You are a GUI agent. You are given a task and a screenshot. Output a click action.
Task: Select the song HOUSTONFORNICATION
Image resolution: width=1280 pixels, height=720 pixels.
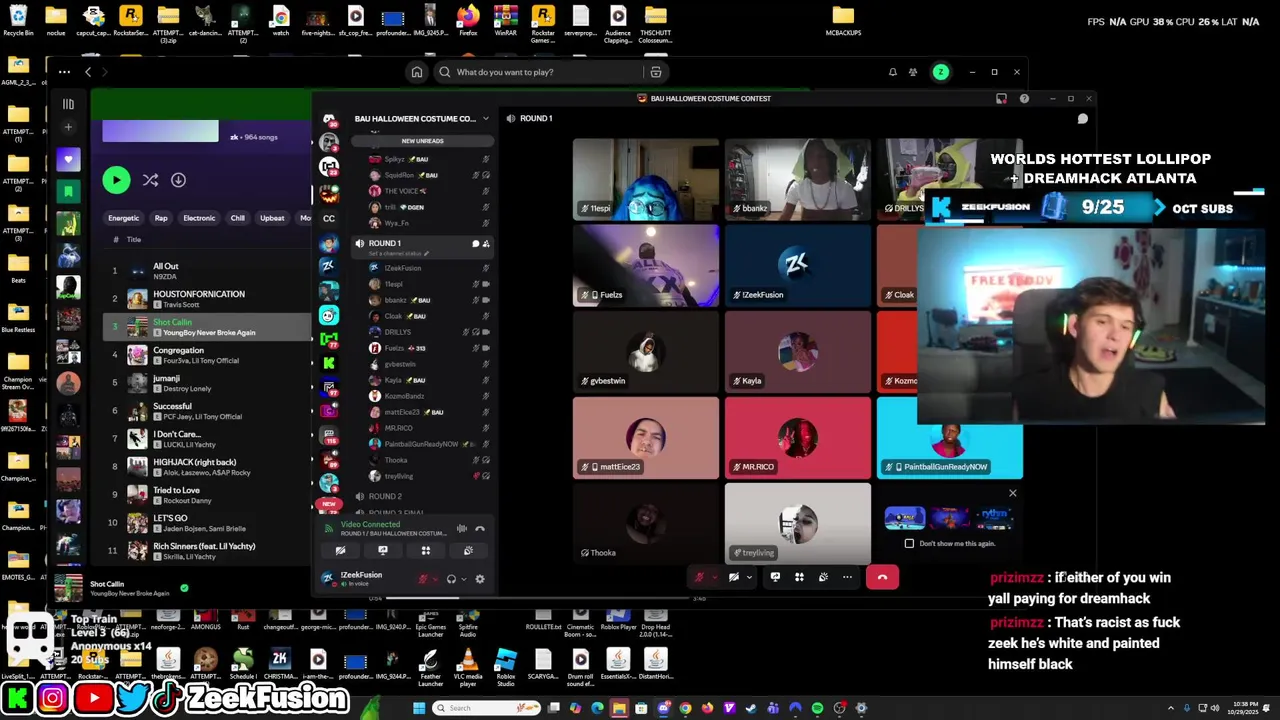coord(199,294)
